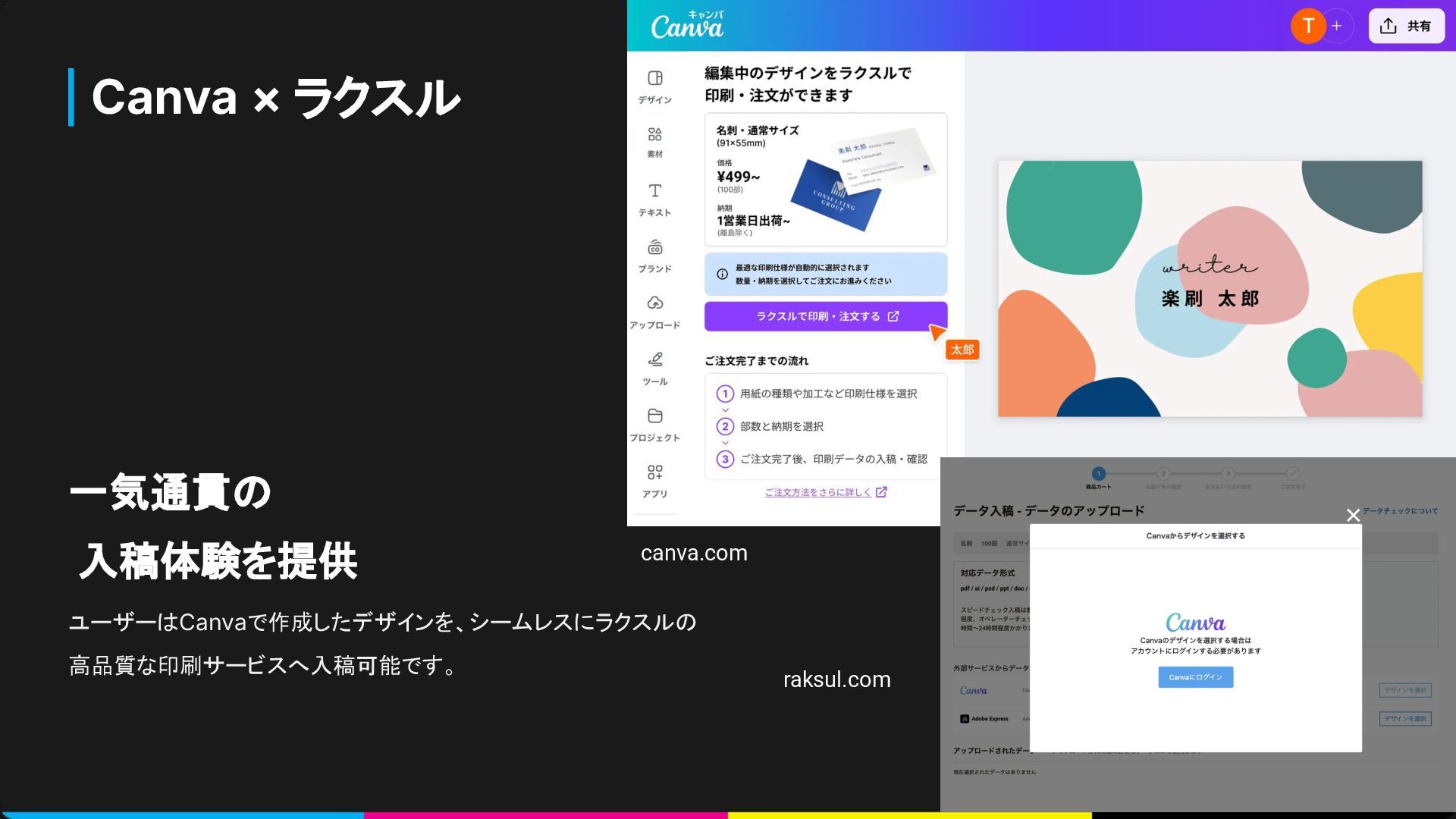Open the ブランド brand kit icon

(x=655, y=248)
